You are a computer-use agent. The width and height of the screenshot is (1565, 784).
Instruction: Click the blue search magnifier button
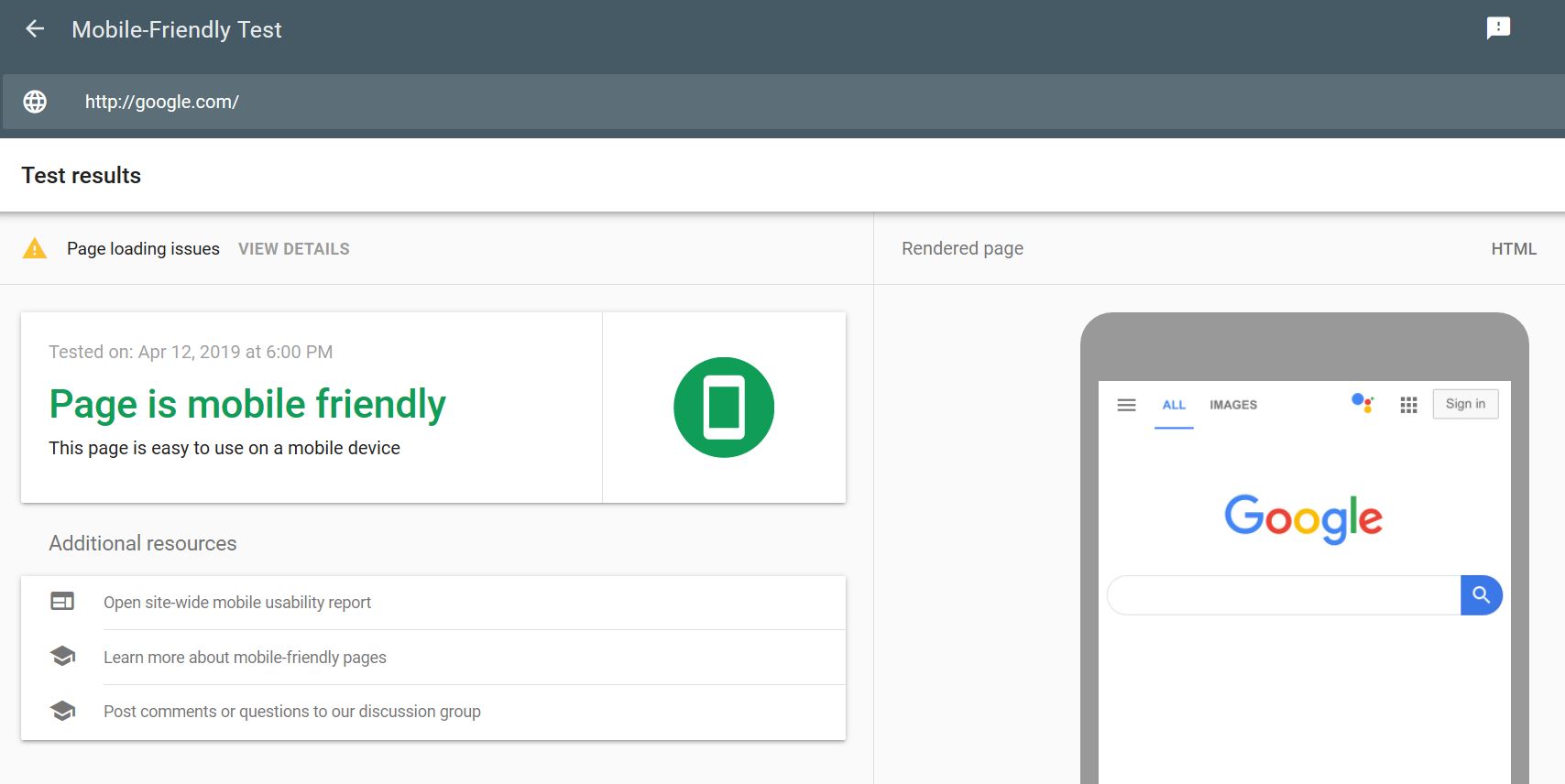click(1482, 595)
